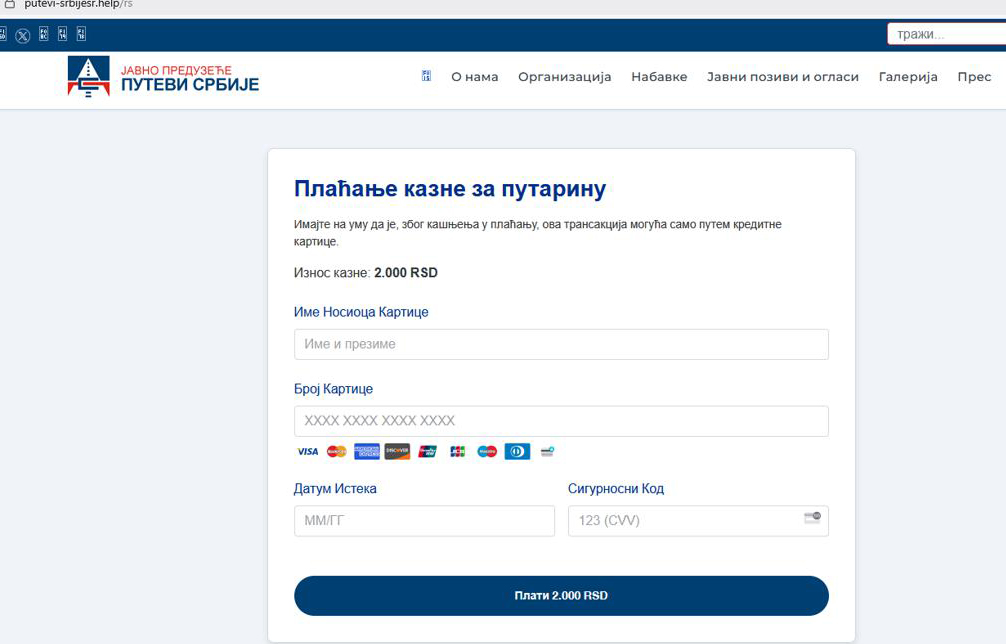Image resolution: width=1006 pixels, height=644 pixels.
Task: Click the JCB card icon
Action: [458, 452]
